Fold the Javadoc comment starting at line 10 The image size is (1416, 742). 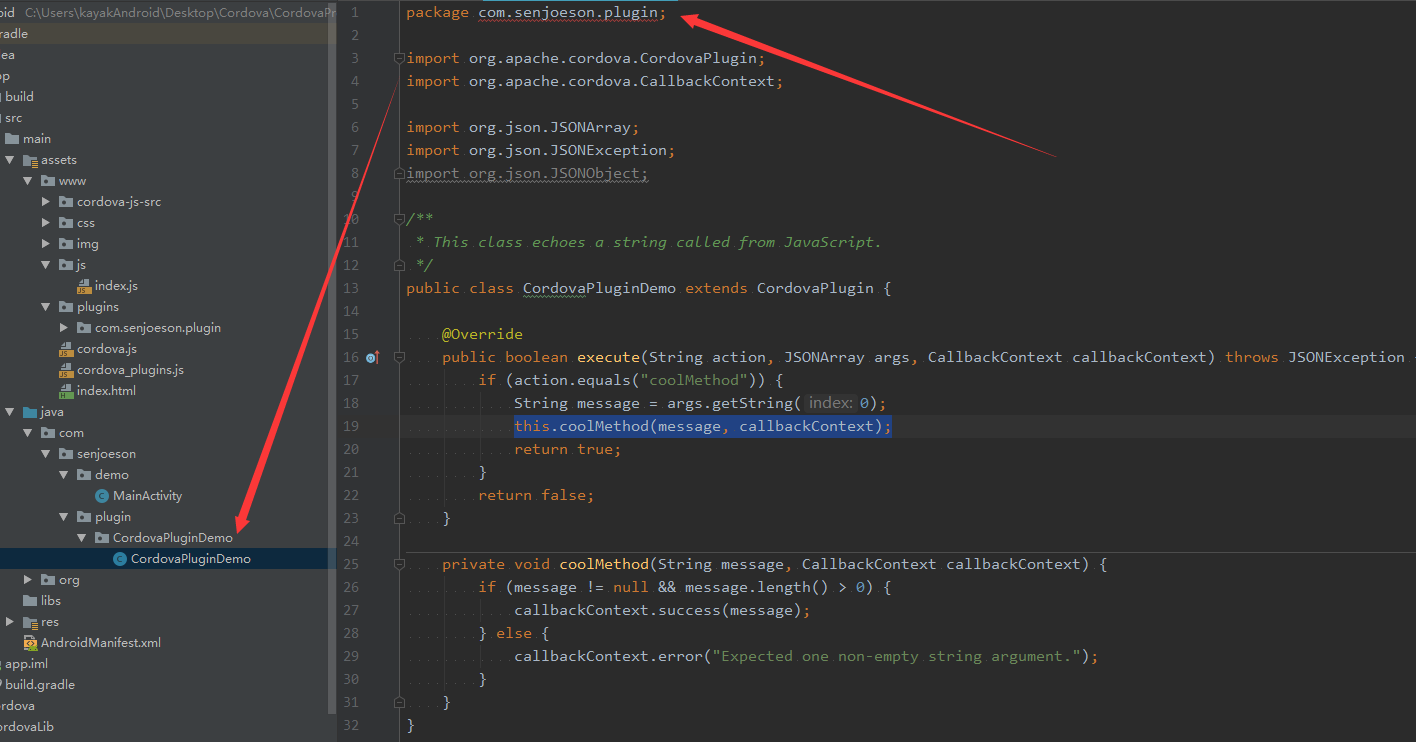tap(399, 219)
